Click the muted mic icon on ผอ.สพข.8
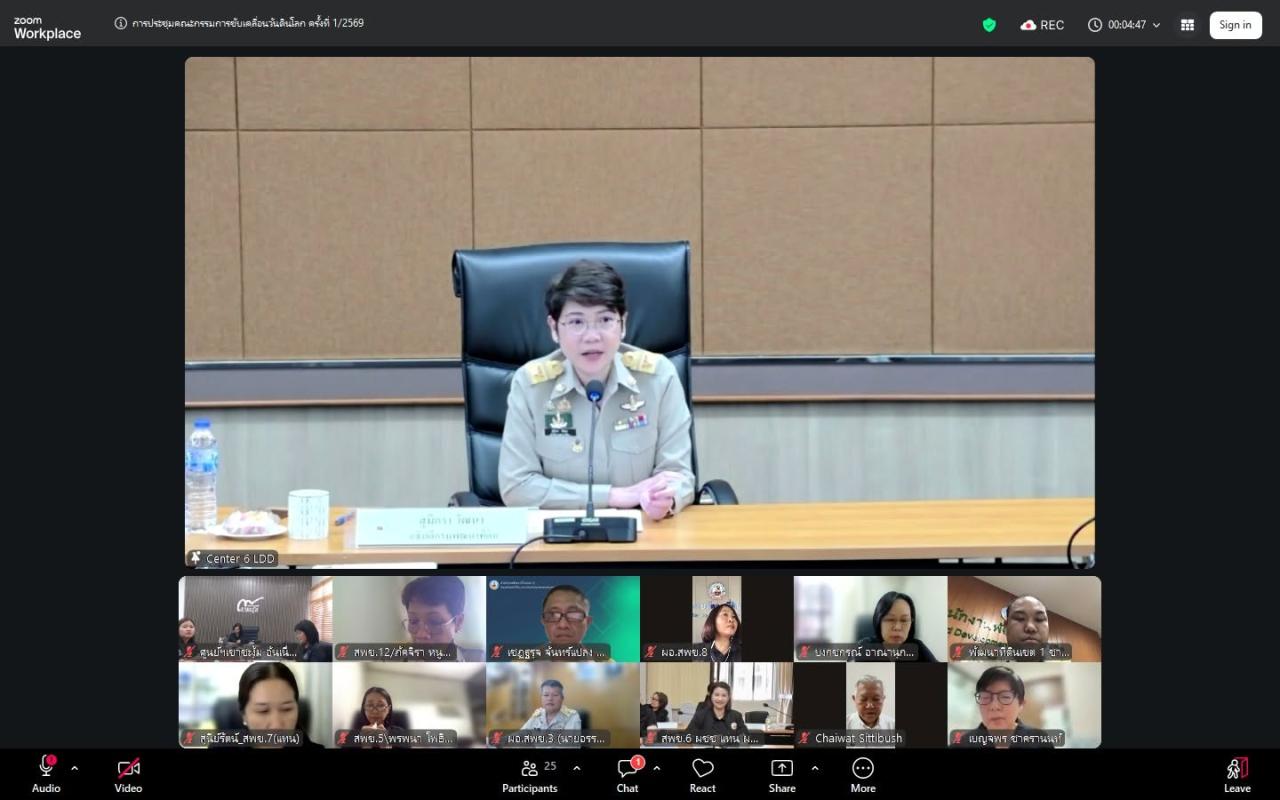The image size is (1280, 800). 650,652
